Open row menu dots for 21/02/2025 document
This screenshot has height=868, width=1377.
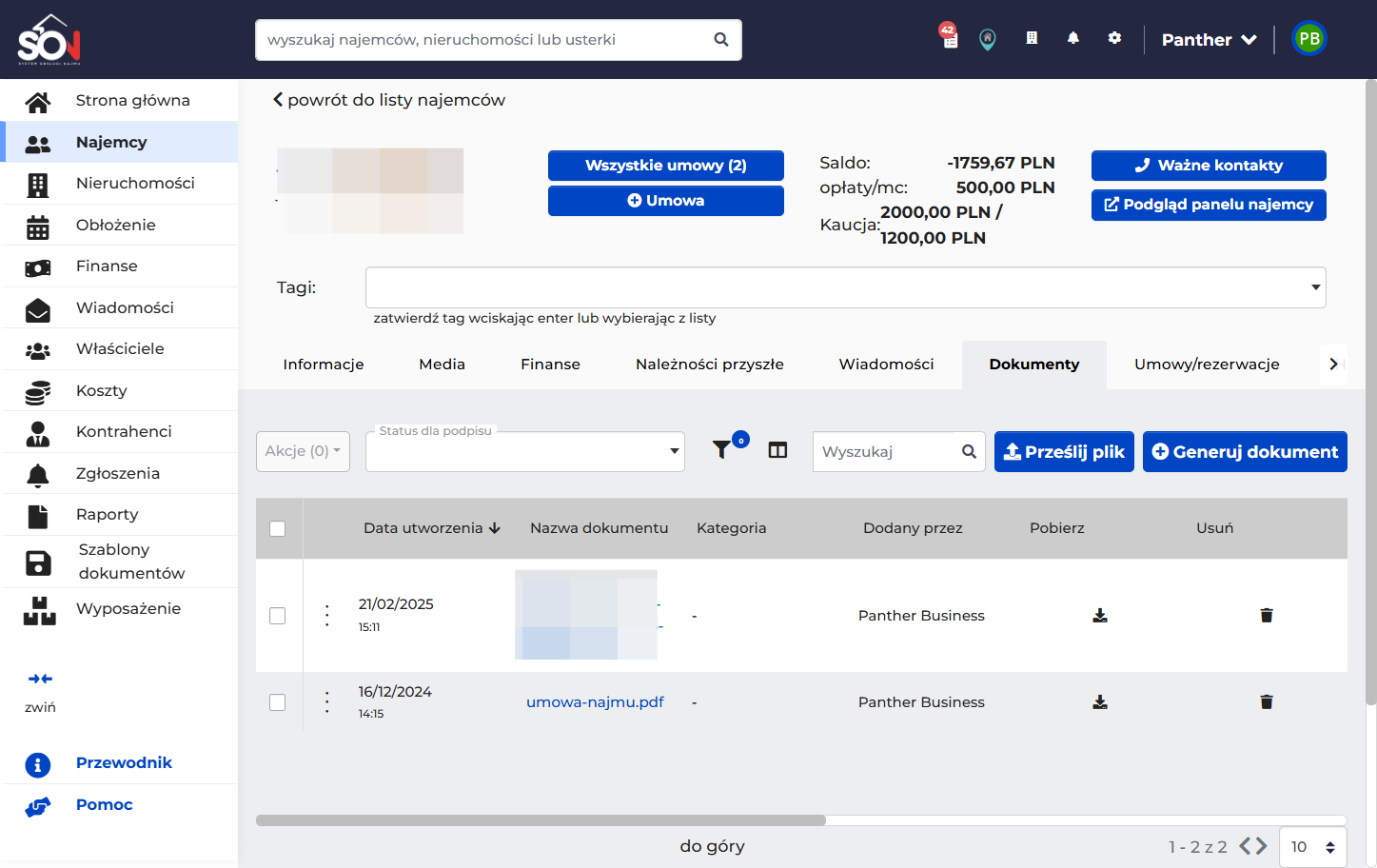pyautogui.click(x=327, y=616)
